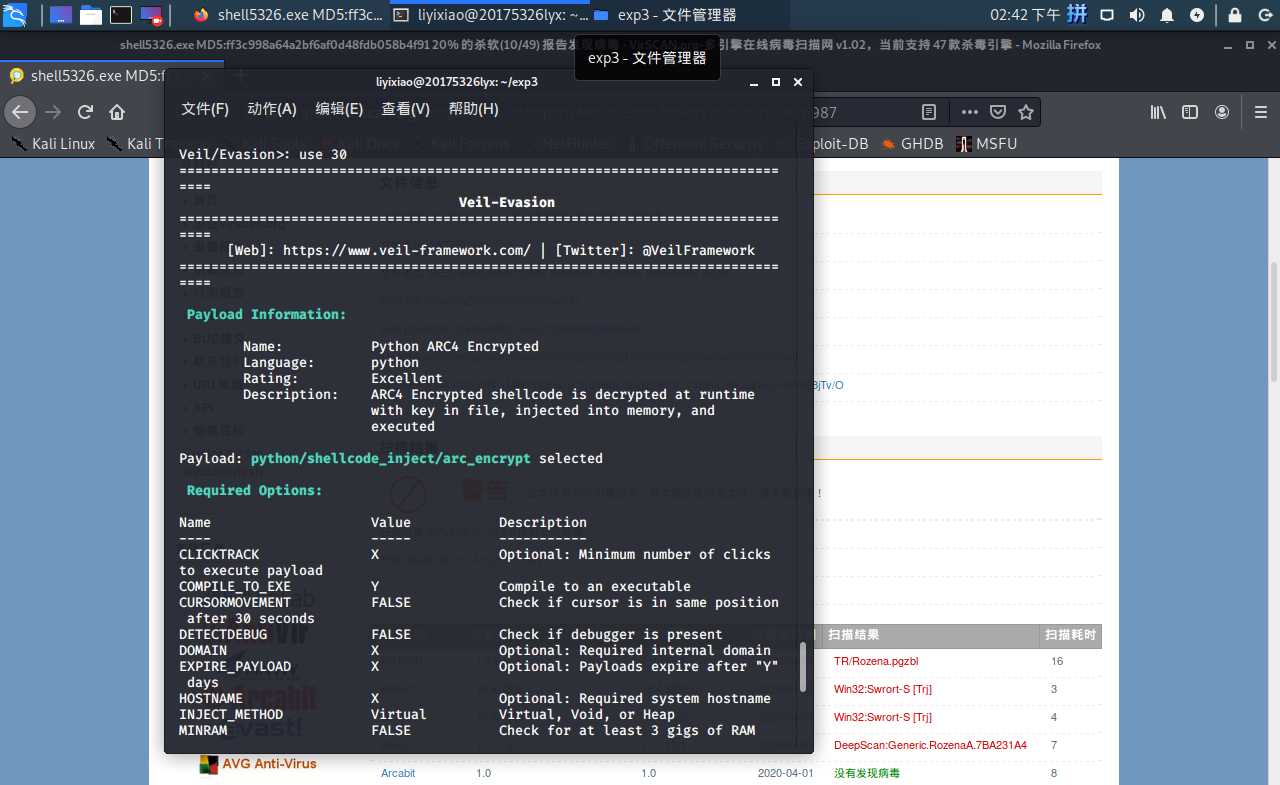Click INJECT_METHOD option name
1280x785 pixels.
point(231,714)
